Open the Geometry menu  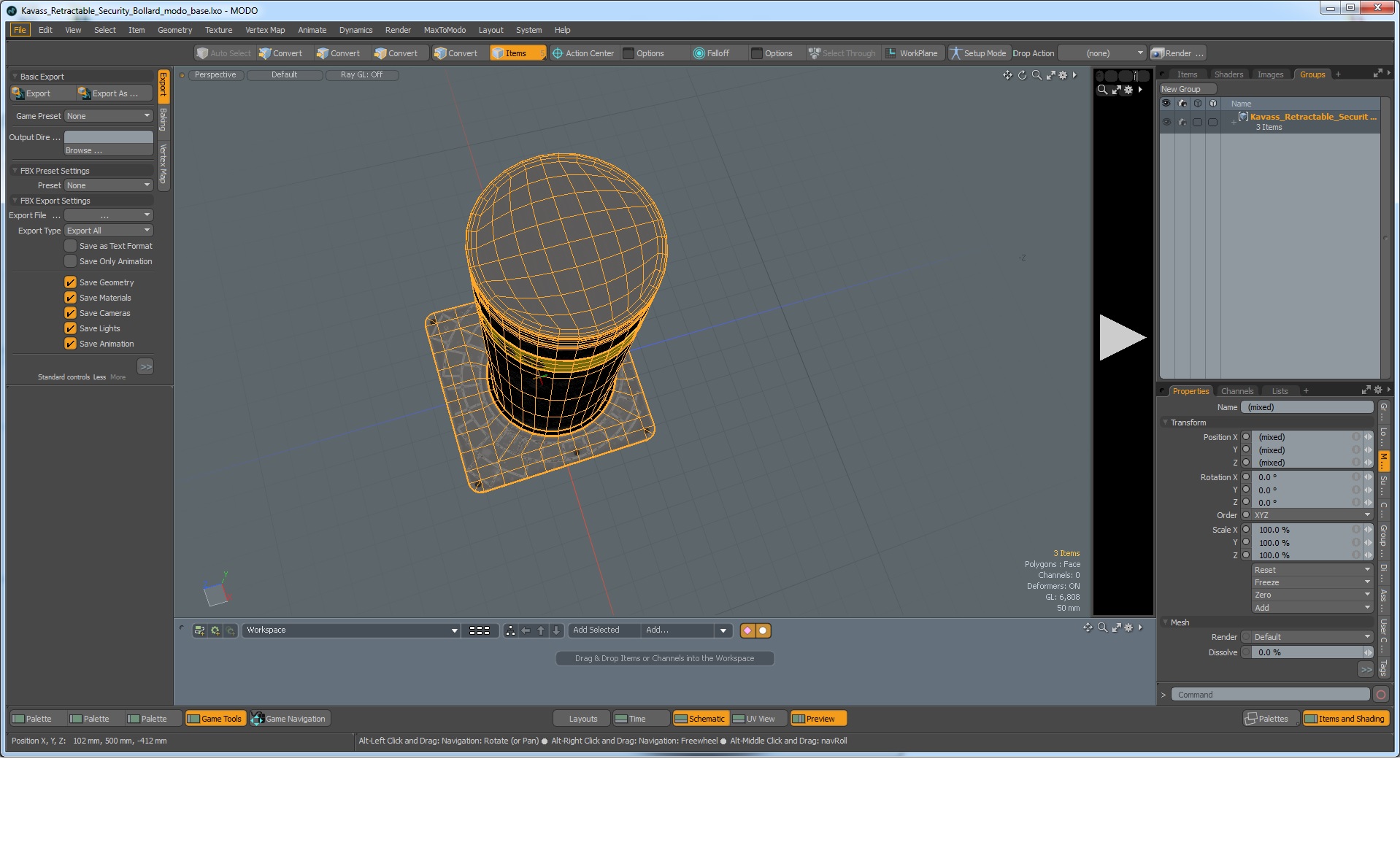tap(174, 30)
